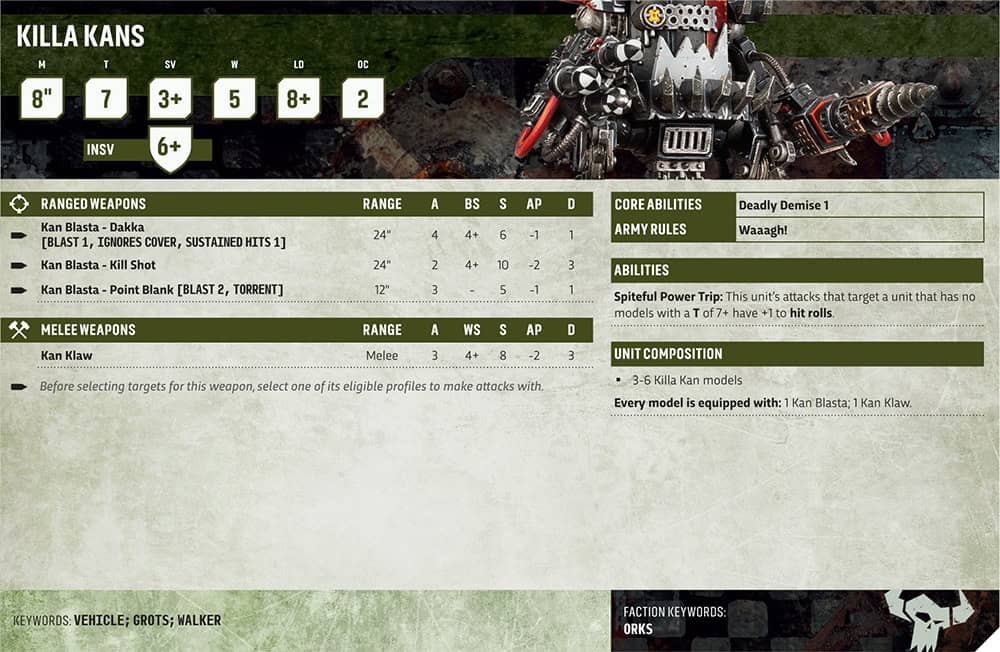1000x652 pixels.
Task: Click the Orks skull faction icon
Action: pos(930,619)
